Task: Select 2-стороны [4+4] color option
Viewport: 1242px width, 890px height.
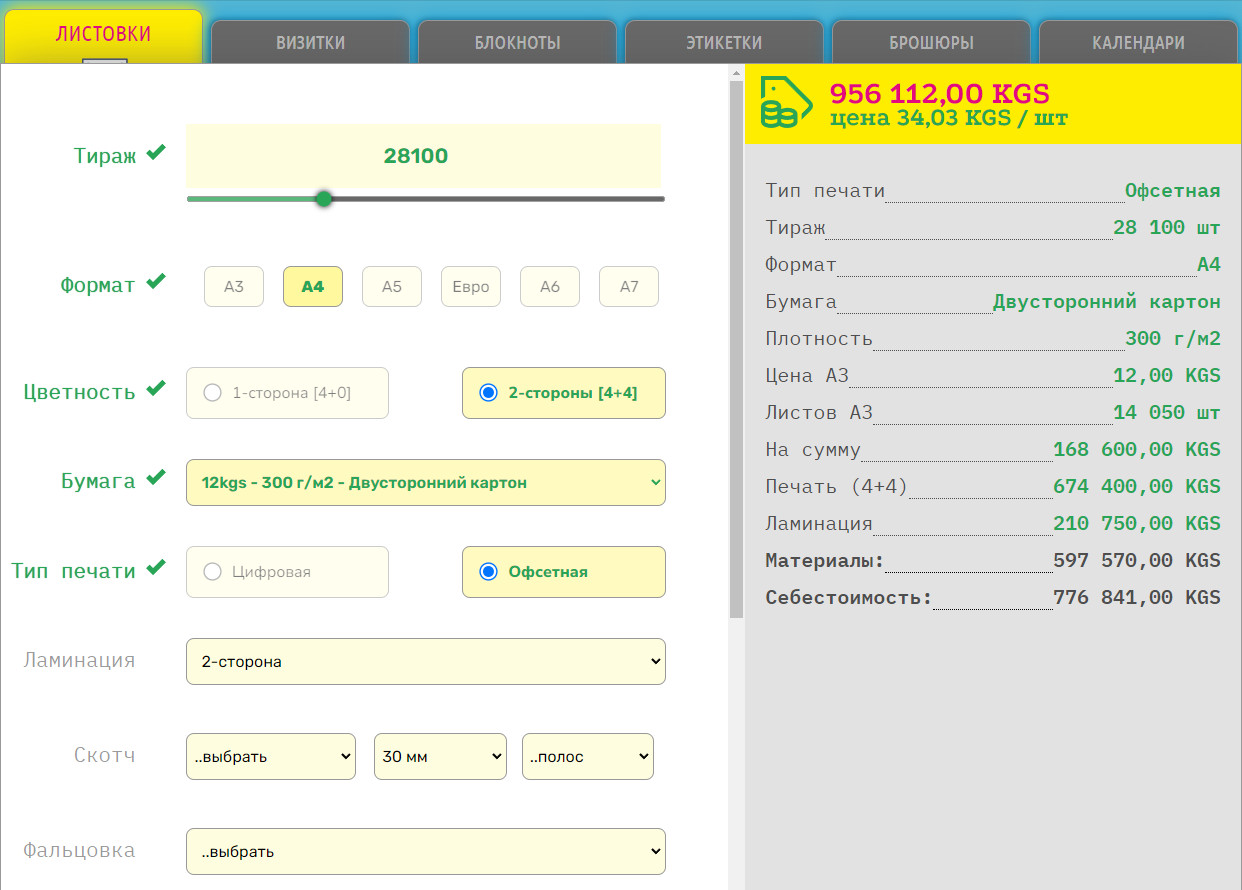Action: [564, 393]
